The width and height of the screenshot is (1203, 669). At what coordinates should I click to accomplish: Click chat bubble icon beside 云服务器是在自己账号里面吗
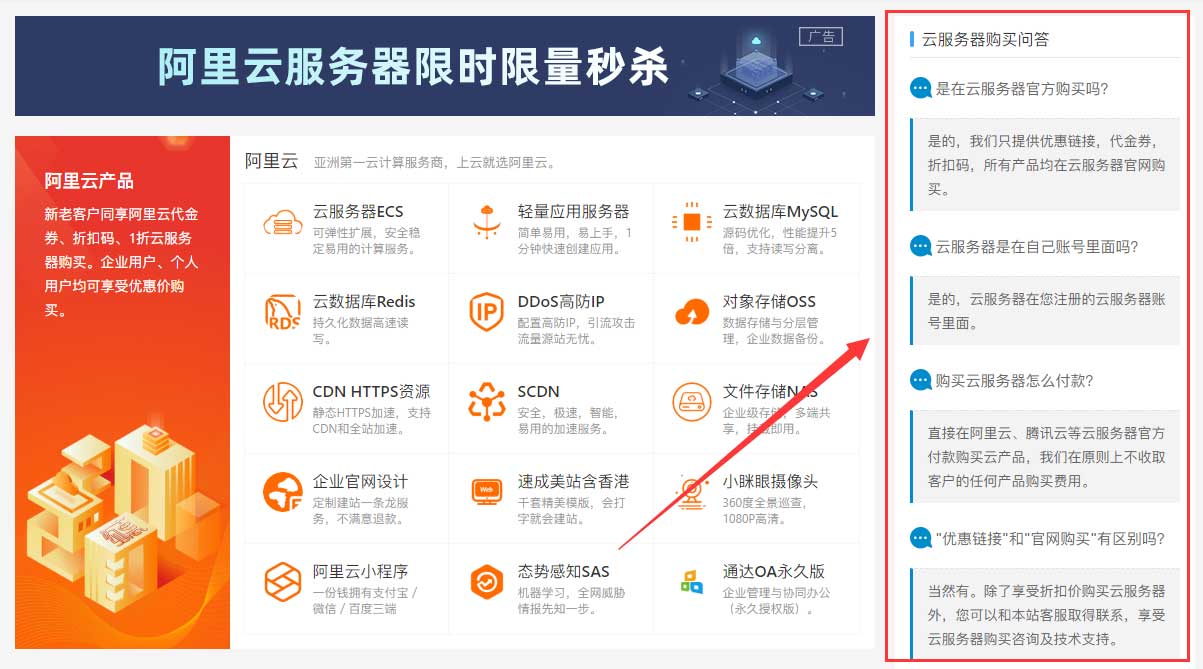click(921, 246)
